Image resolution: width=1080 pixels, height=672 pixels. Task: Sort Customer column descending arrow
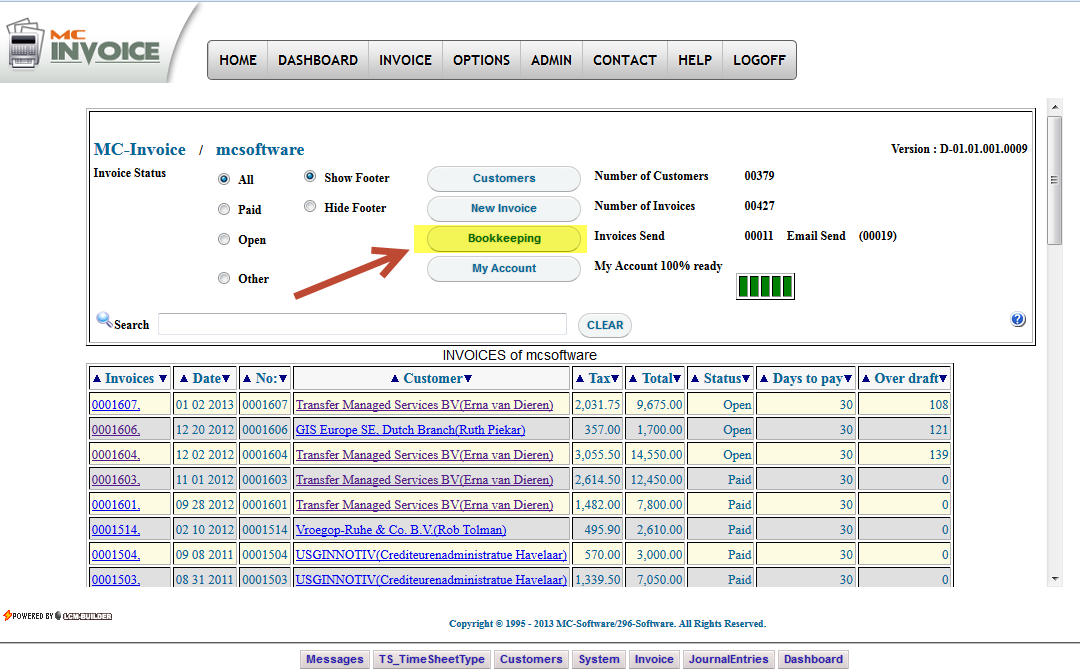coord(468,379)
